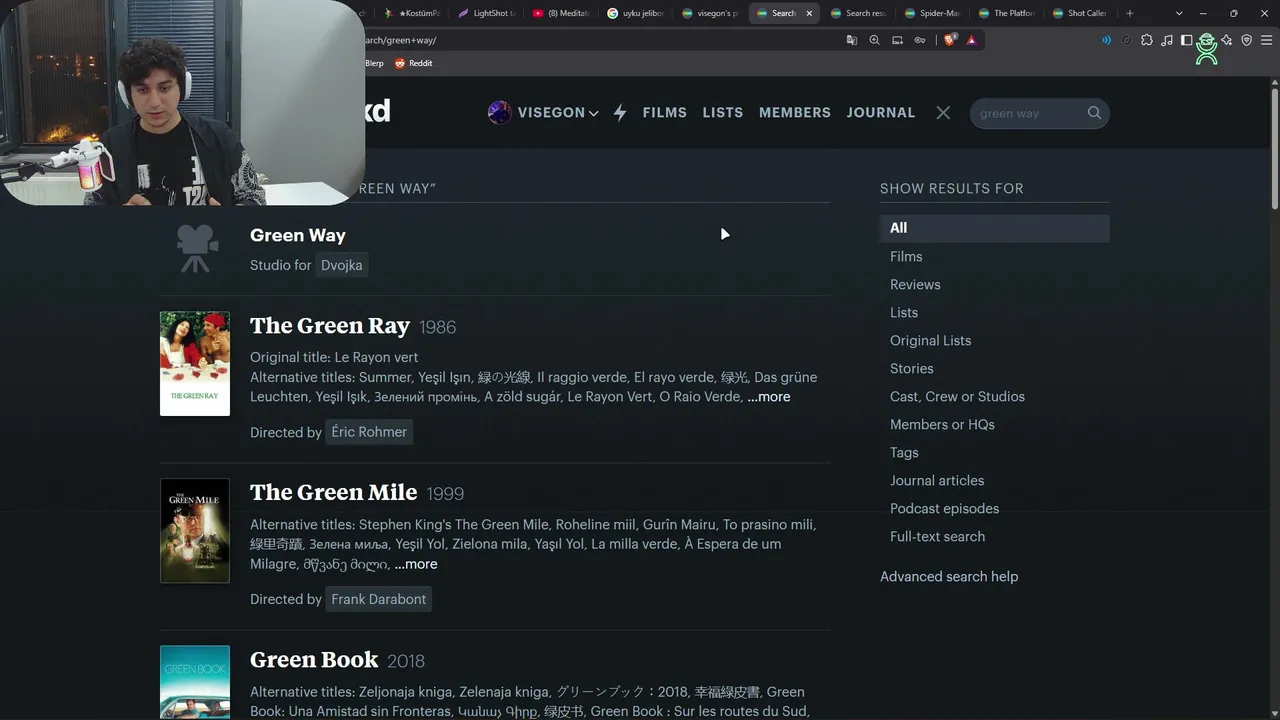Switch to the Shot Caller tab
The height and width of the screenshot is (720, 1280).
coord(1080,13)
